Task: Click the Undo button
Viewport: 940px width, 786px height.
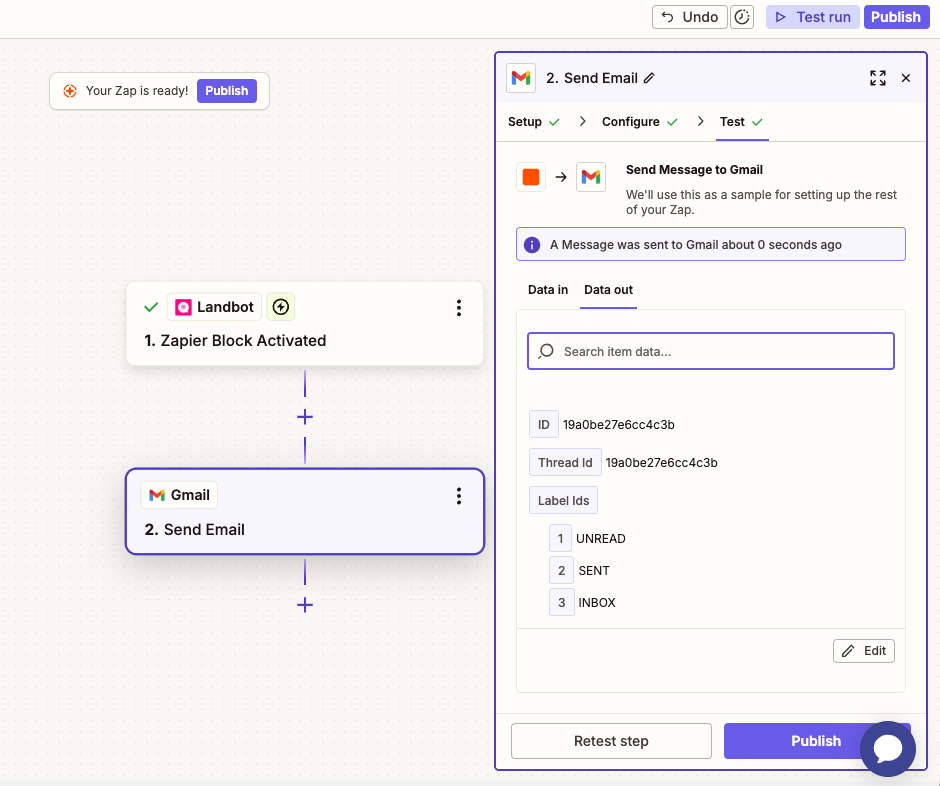Action: [689, 17]
